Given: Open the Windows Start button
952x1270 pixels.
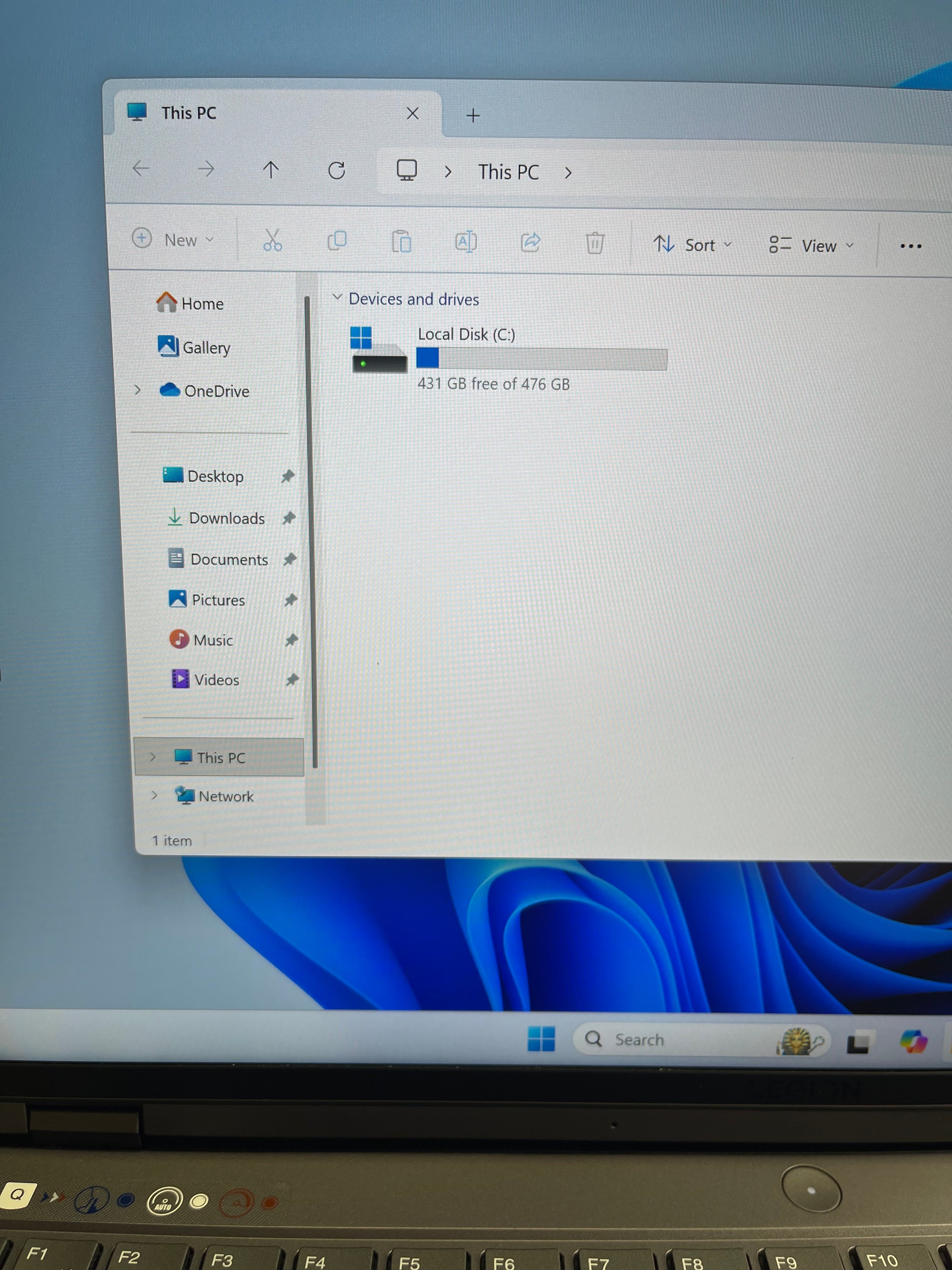Looking at the screenshot, I should (x=541, y=1038).
